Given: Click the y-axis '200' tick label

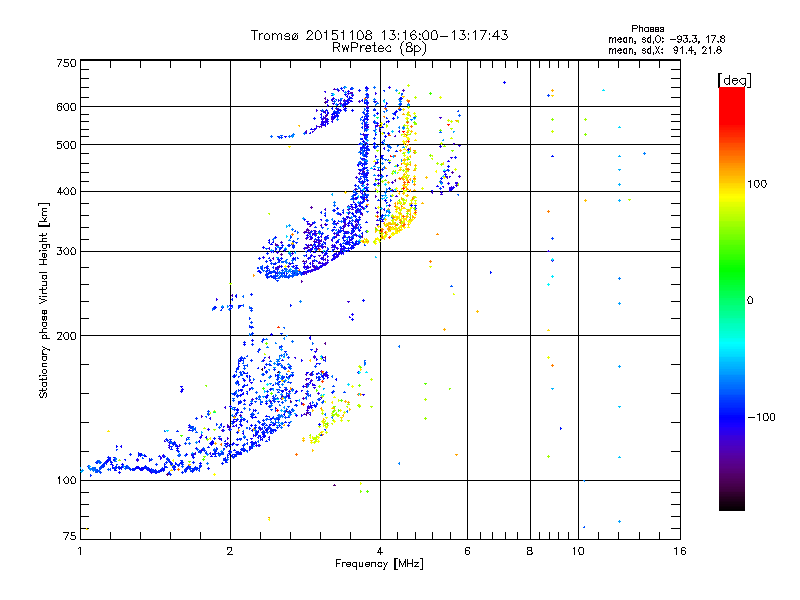Looking at the screenshot, I should pyautogui.click(x=66, y=336).
